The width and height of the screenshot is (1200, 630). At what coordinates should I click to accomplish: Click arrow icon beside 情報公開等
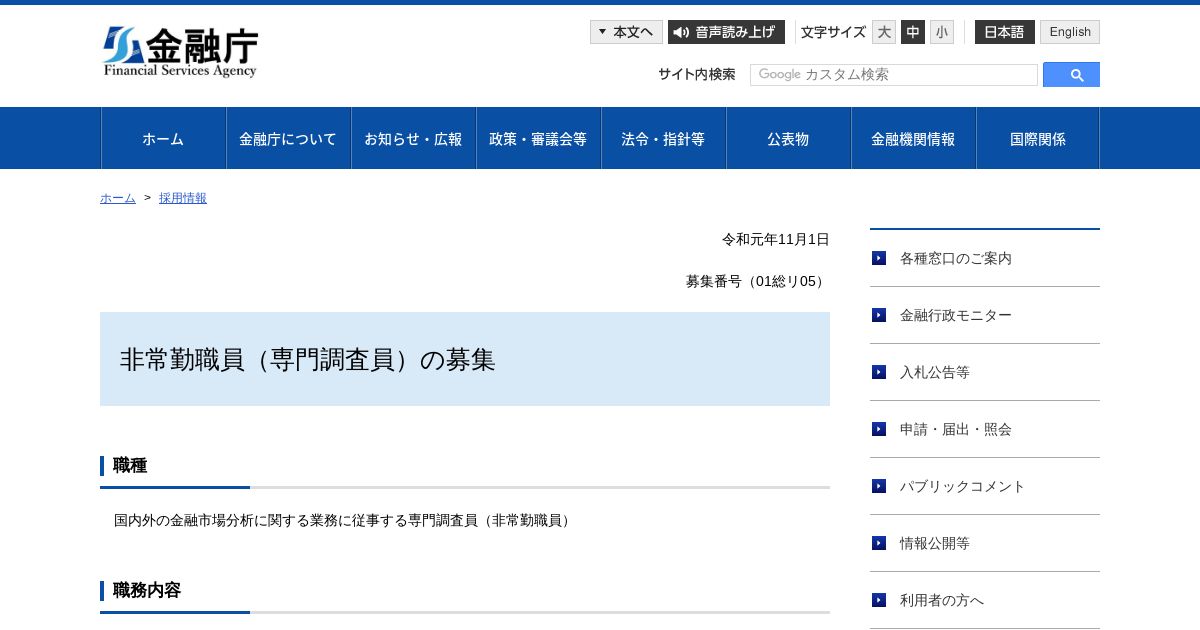[x=879, y=543]
